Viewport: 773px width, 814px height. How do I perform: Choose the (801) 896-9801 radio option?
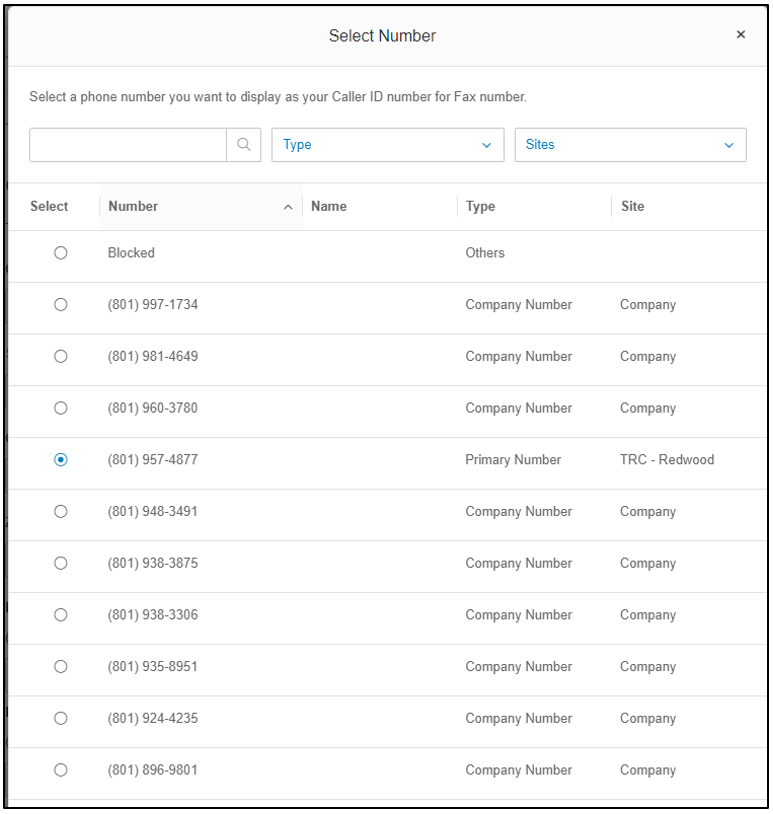pyautogui.click(x=61, y=770)
